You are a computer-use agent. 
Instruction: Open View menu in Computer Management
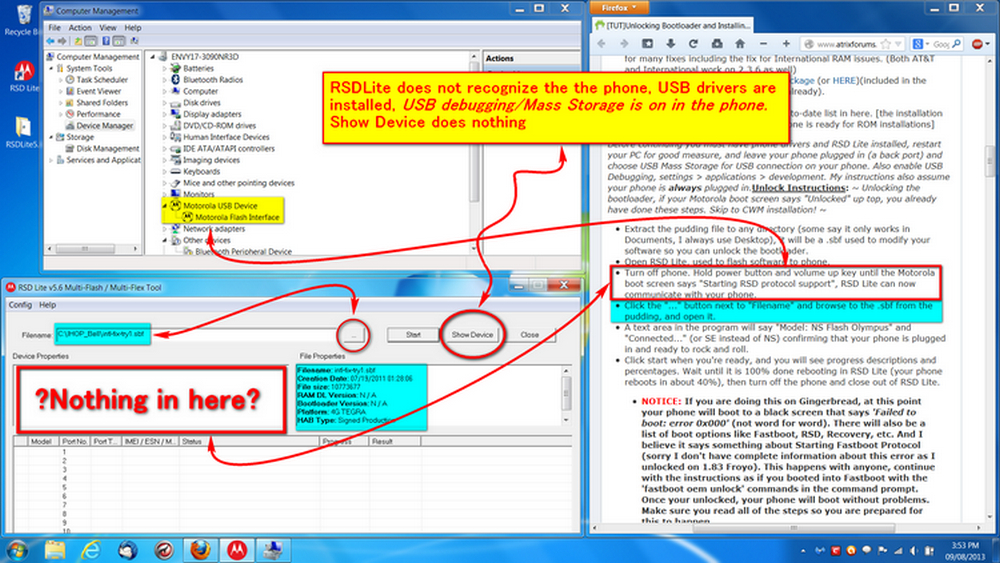tap(108, 27)
